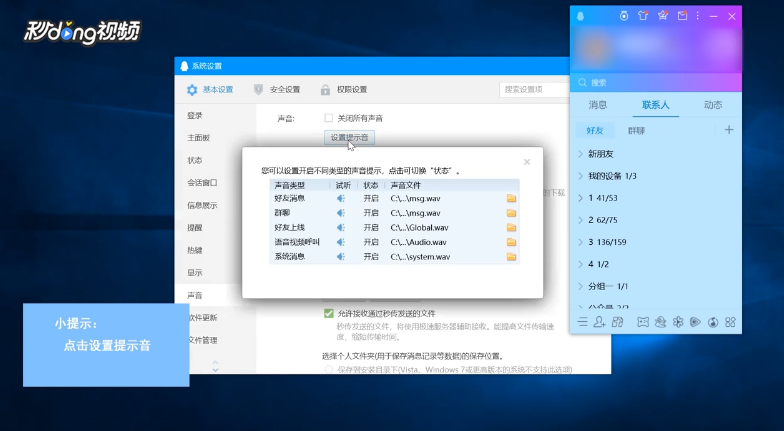The width and height of the screenshot is (784, 431).
Task: Toggle the 系统消息 status 开启
Action: click(371, 256)
